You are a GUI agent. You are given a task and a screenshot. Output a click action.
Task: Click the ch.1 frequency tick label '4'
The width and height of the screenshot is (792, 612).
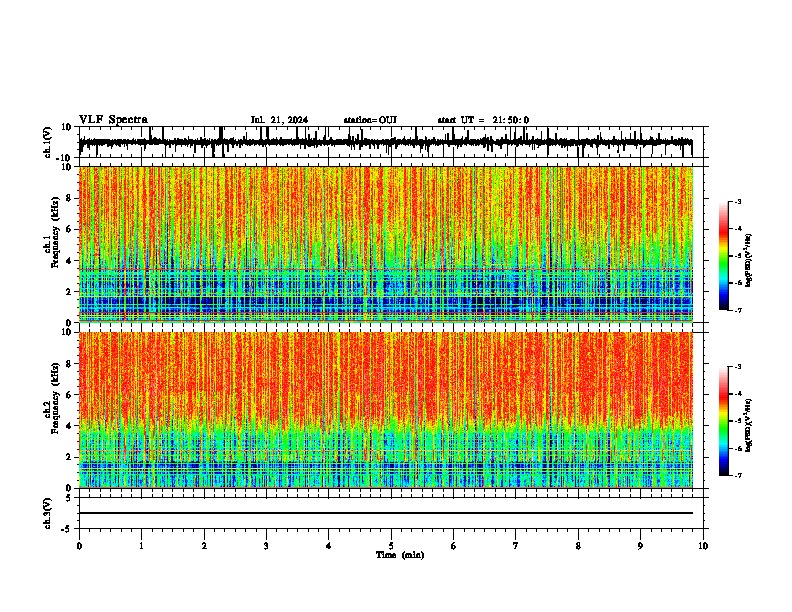click(x=69, y=261)
